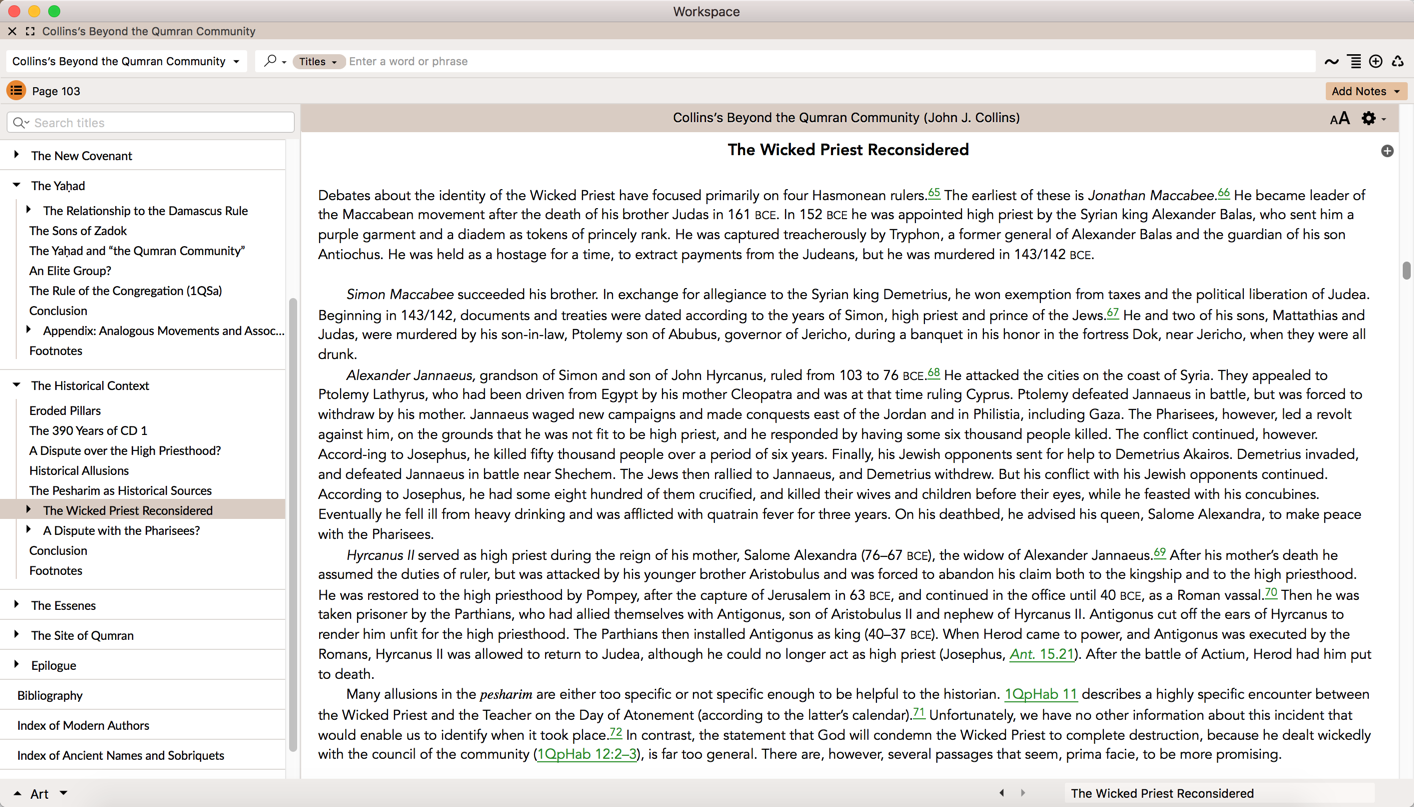The width and height of the screenshot is (1414, 807).
Task: Click the main search phrase field
Action: click(x=830, y=62)
